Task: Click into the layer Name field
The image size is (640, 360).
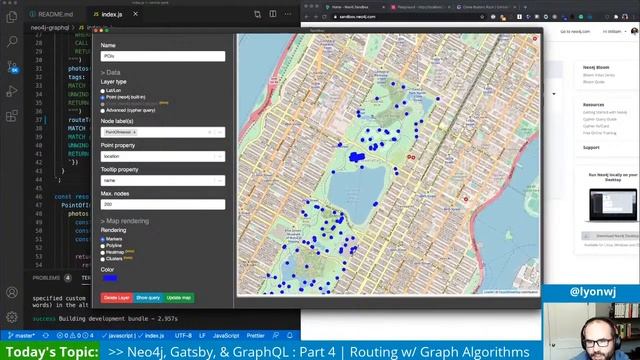Action: (x=163, y=56)
